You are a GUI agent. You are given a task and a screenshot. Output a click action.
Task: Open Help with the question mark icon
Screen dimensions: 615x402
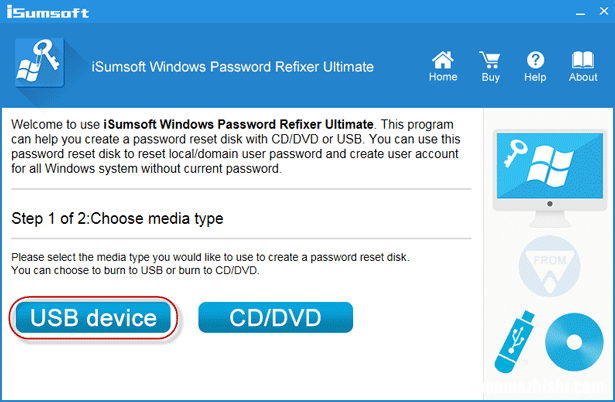(536, 65)
